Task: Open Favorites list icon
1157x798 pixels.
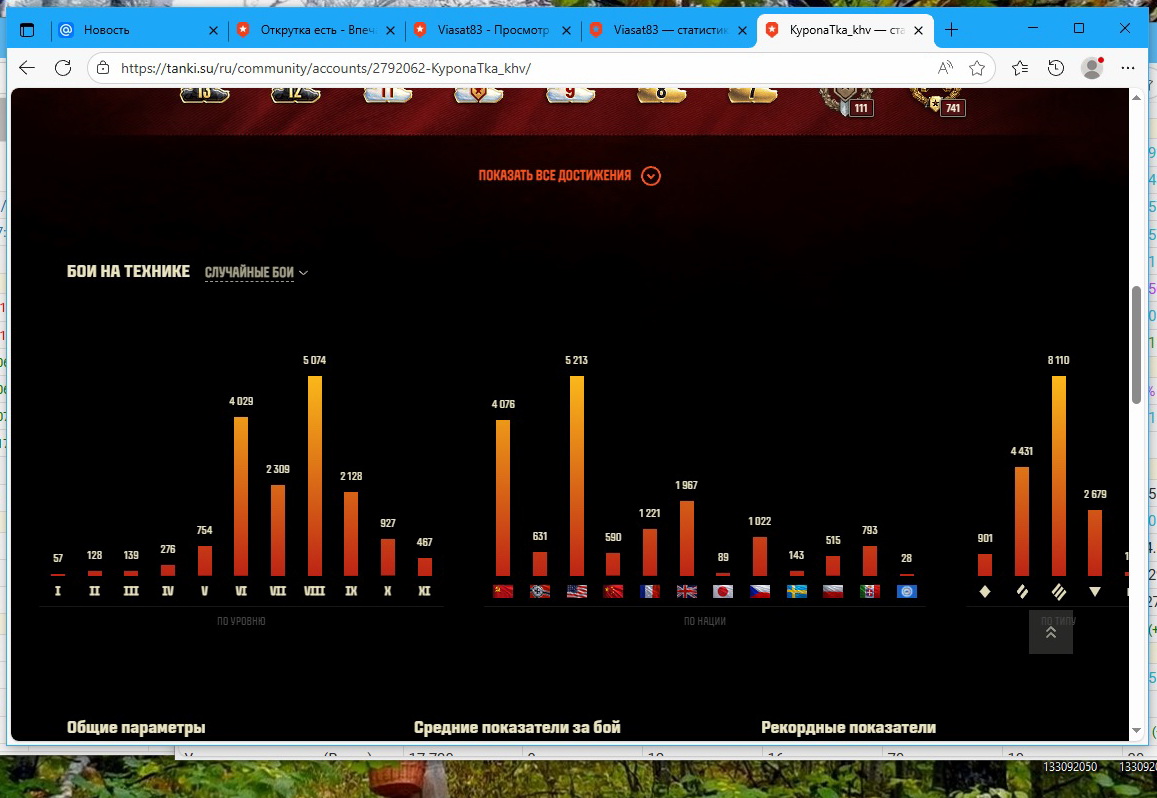Action: 1020,68
